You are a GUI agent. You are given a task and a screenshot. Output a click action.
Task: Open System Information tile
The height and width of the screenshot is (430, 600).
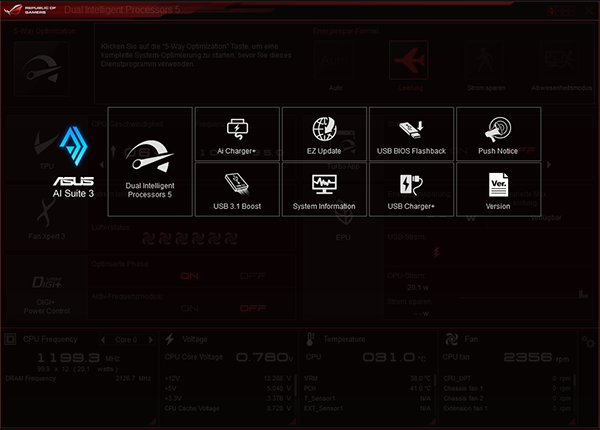coord(324,189)
